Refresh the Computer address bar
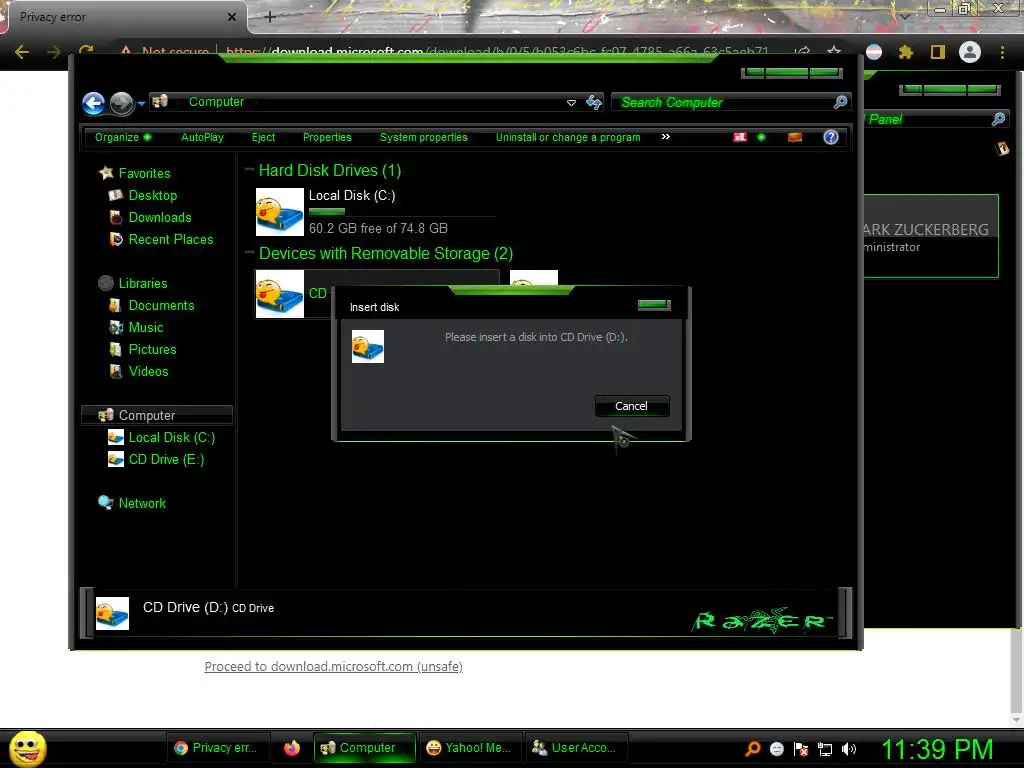1024x768 pixels. point(594,102)
